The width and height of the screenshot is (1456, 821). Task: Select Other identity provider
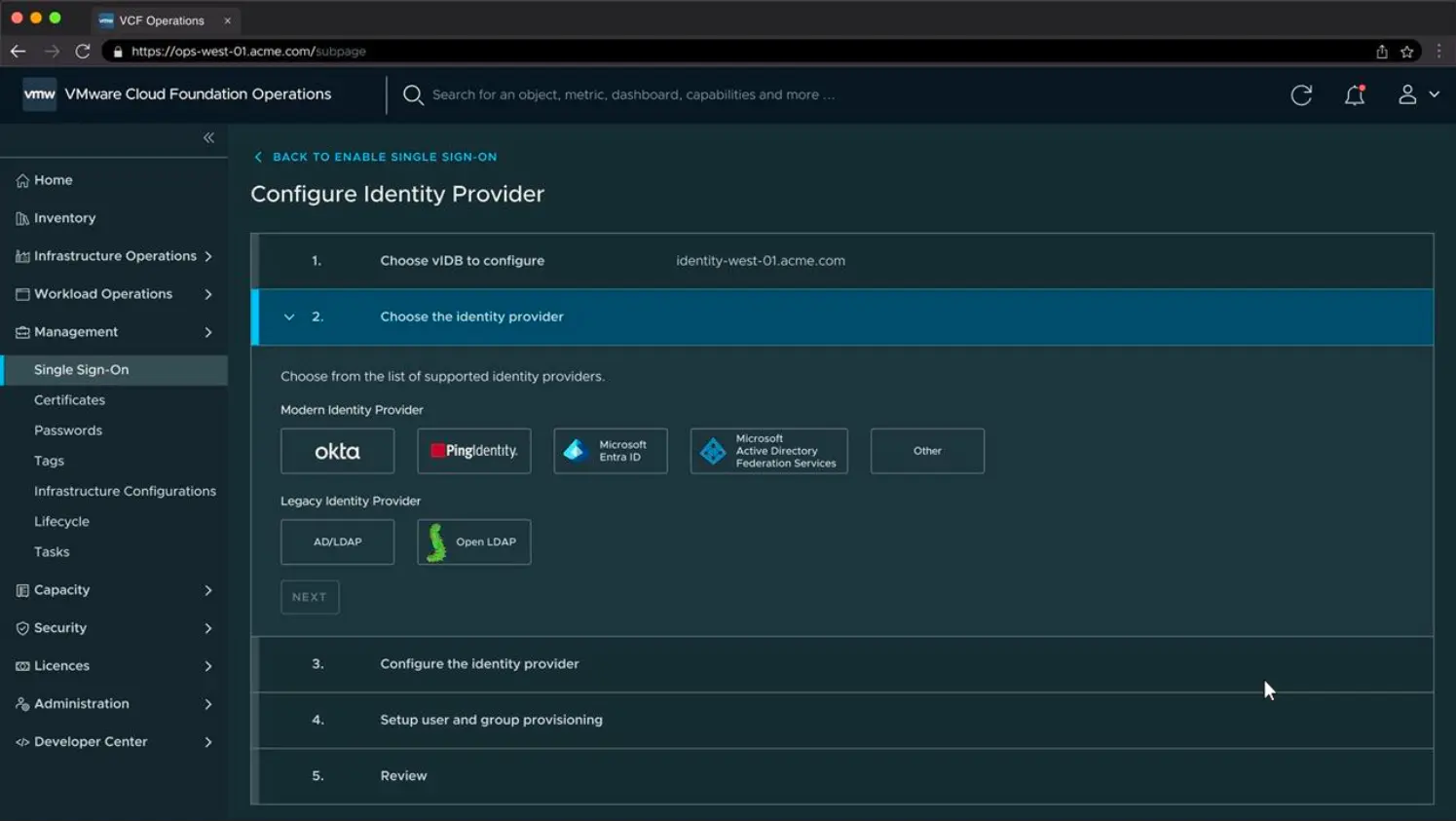click(x=927, y=451)
